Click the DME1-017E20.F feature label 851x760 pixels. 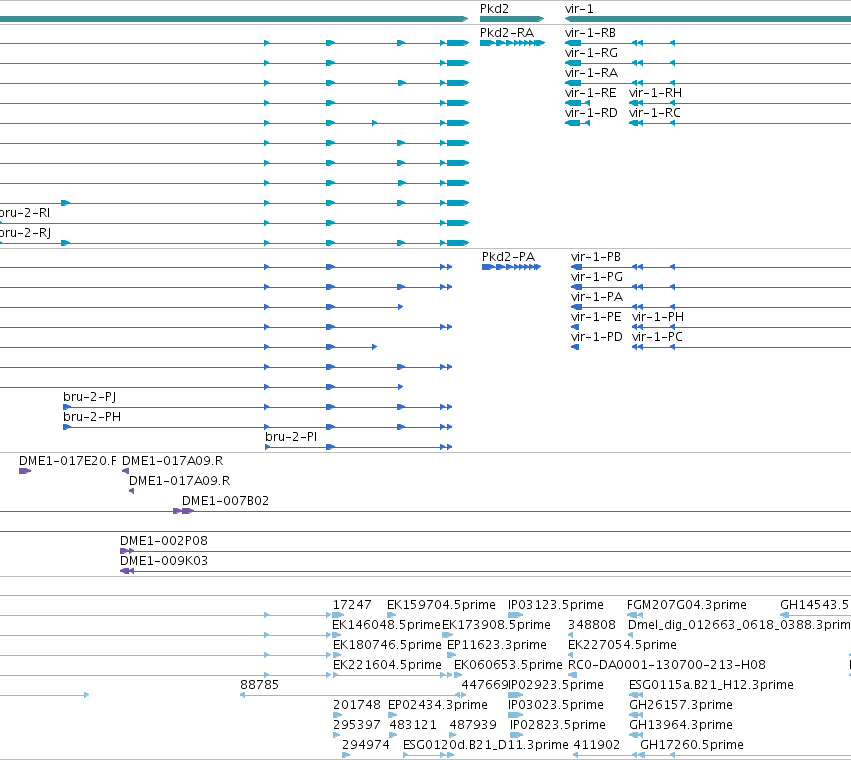[68, 461]
